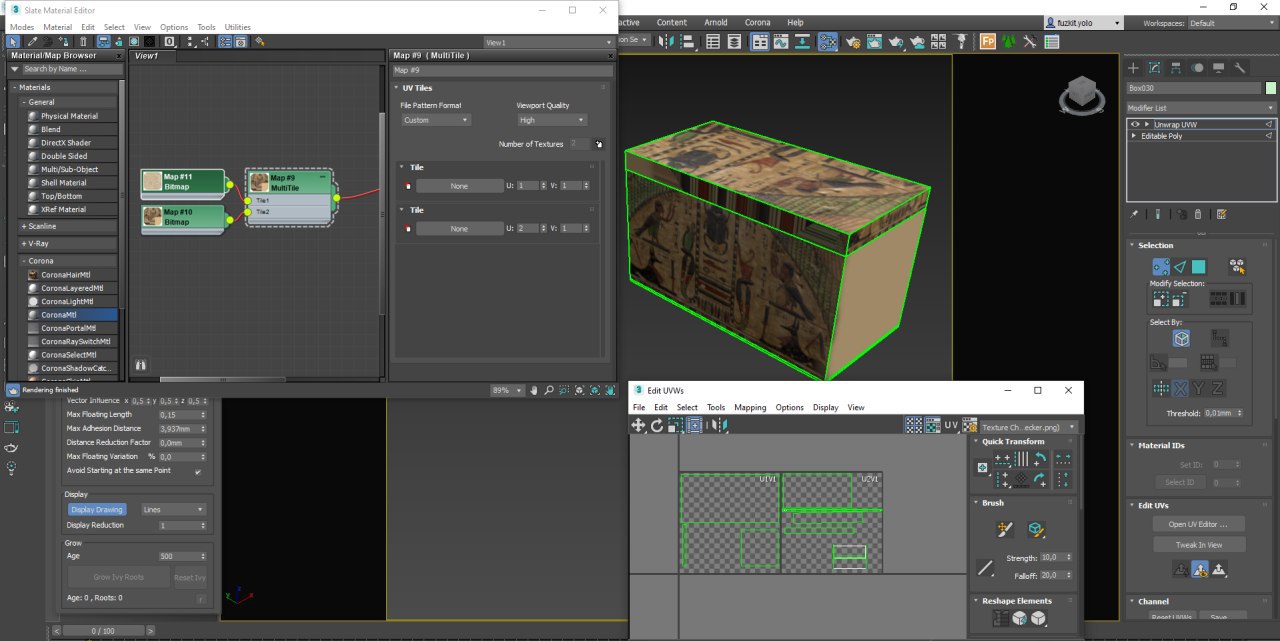Select Polygon sub-object mode in Selection rollout
1280x641 pixels.
pos(1199,267)
